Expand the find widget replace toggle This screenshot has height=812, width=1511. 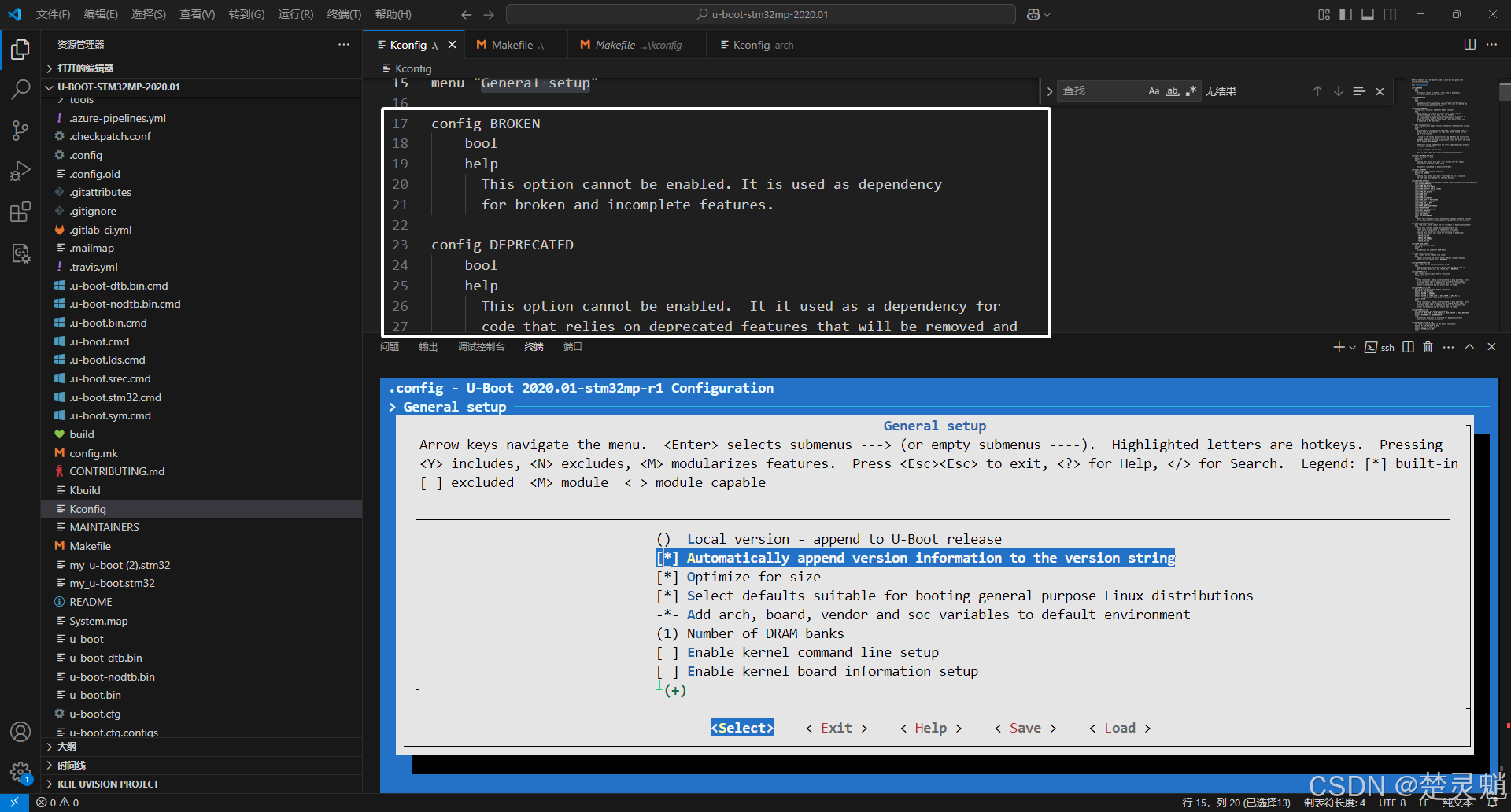pos(1049,91)
